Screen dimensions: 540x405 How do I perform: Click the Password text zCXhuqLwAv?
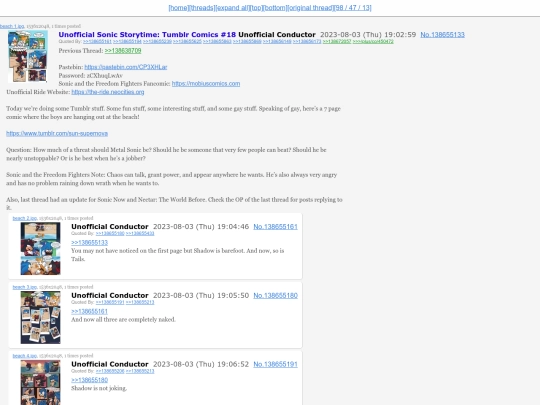coord(104,75)
